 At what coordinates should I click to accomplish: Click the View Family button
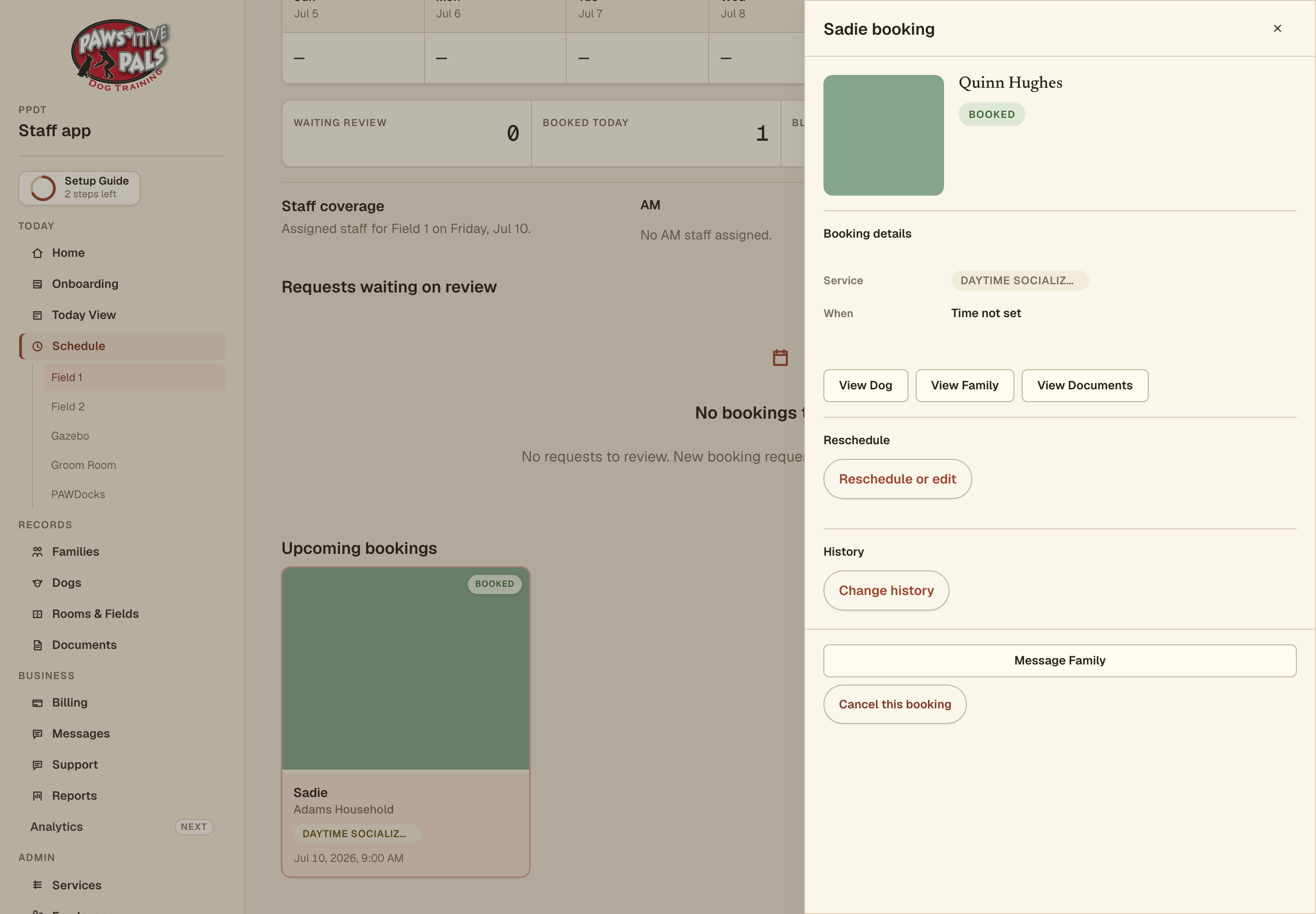[964, 385]
